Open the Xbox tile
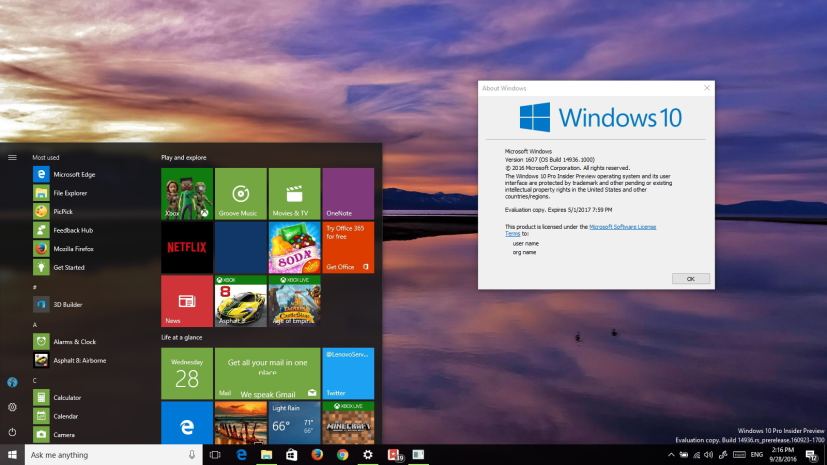 (187, 193)
